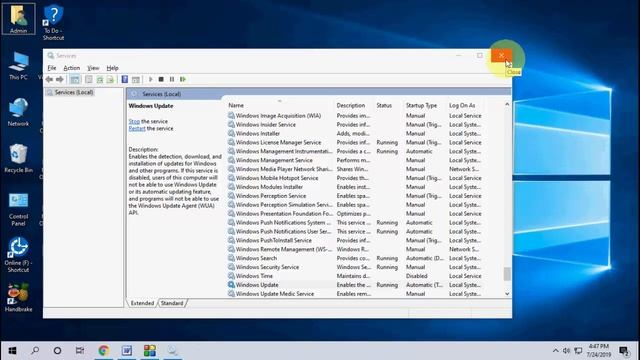Click the Refresh toolbar icon

(100, 79)
